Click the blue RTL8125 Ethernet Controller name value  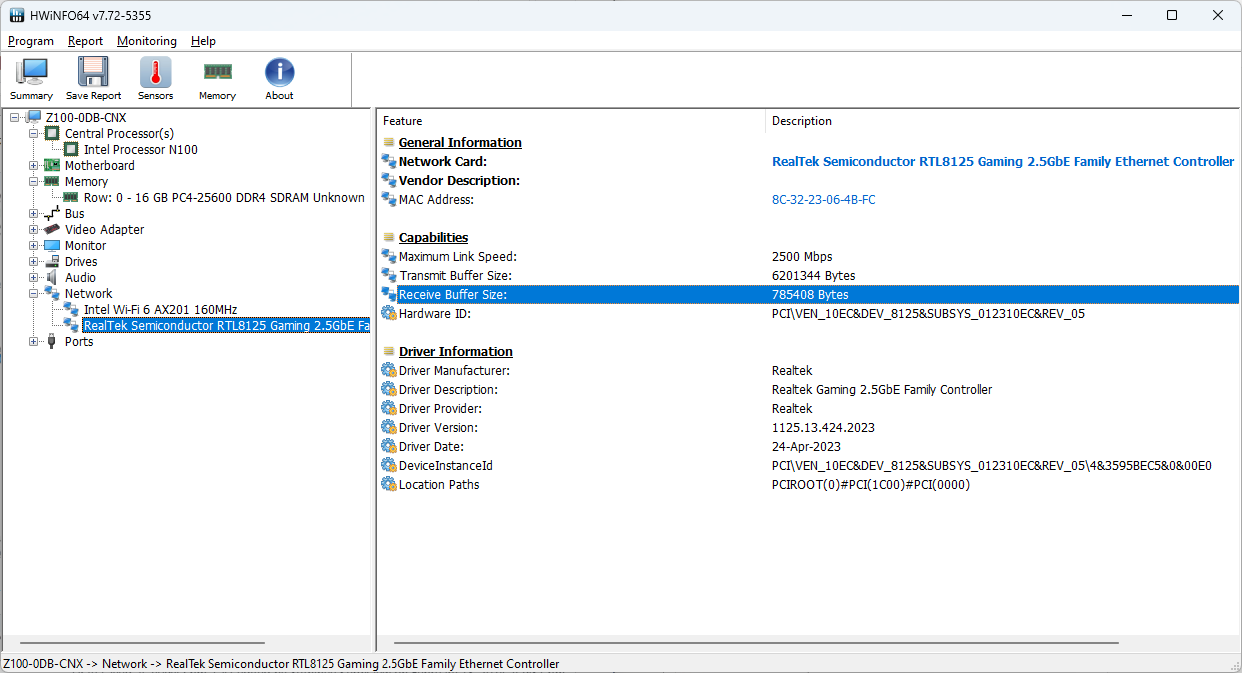coord(1003,161)
